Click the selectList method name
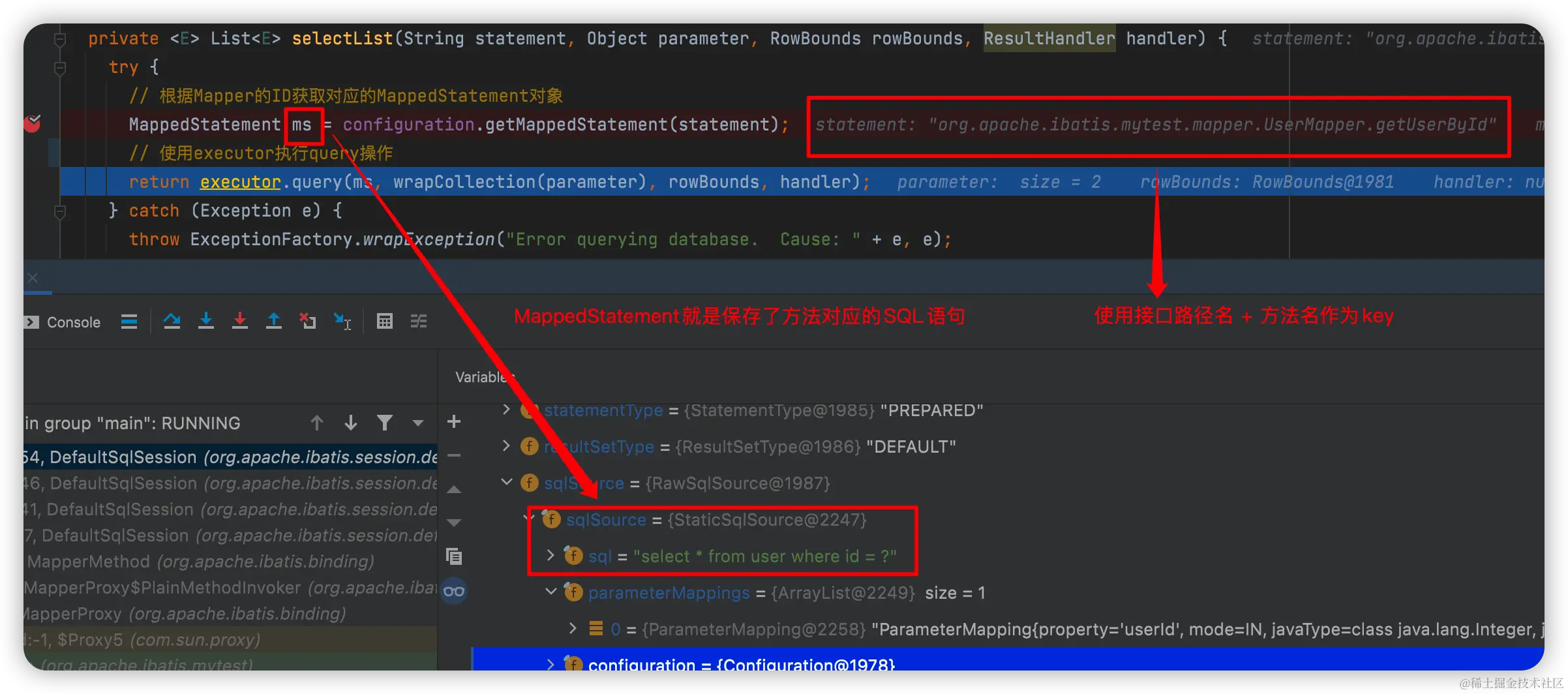1568x694 pixels. 342,38
